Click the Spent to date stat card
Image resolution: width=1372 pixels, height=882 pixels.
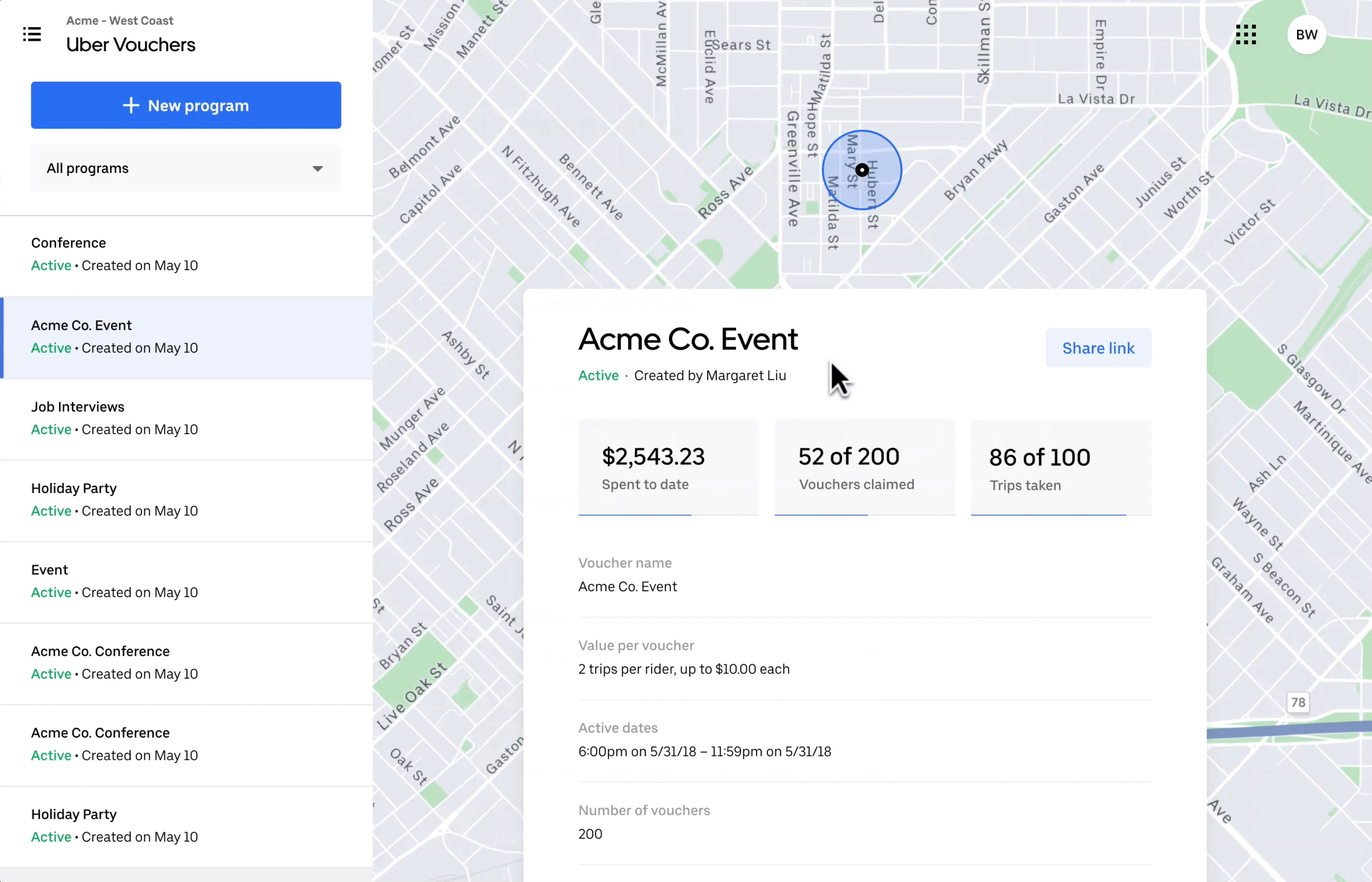(x=668, y=467)
